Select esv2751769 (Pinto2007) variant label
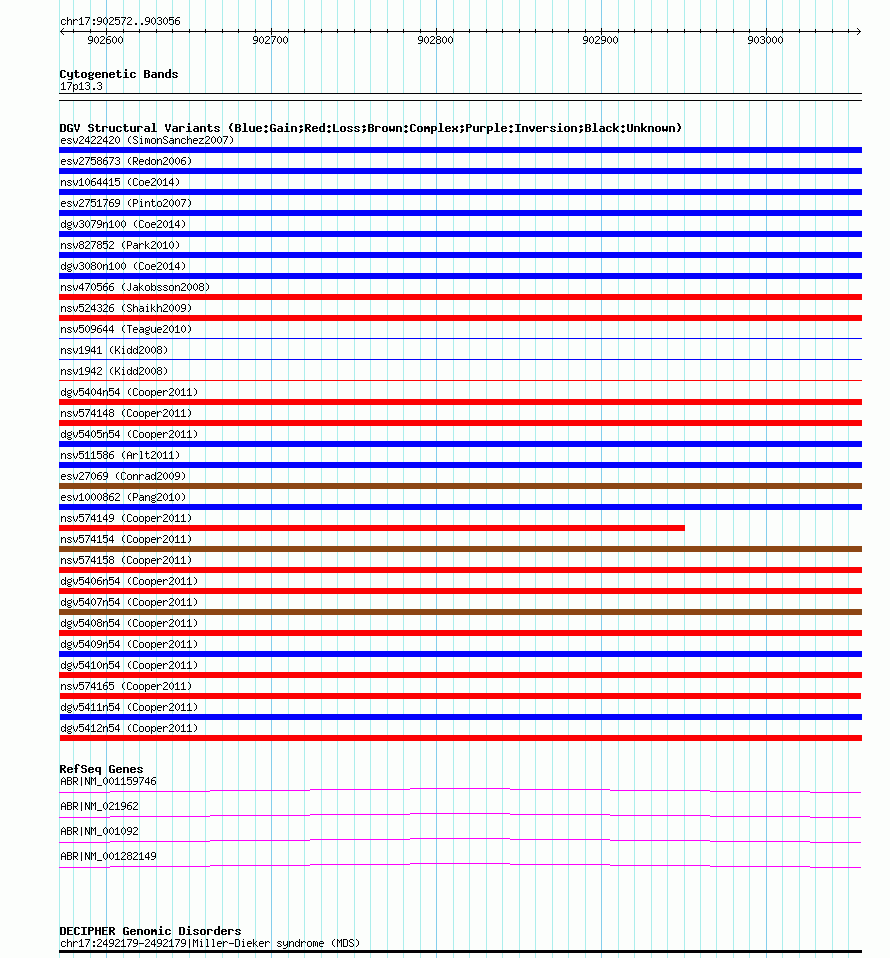 click(126, 203)
